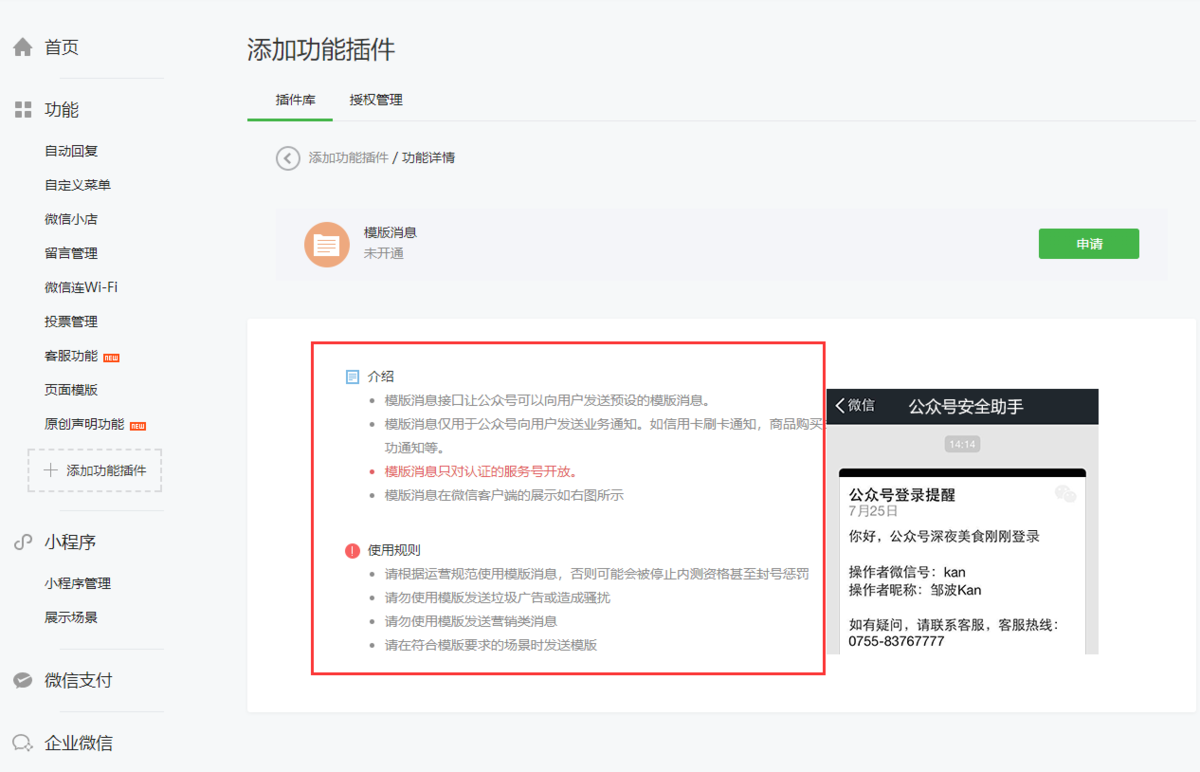This screenshot has width=1200, height=772.
Task: Click the 公众号安全助手 title in preview
Action: 966,406
